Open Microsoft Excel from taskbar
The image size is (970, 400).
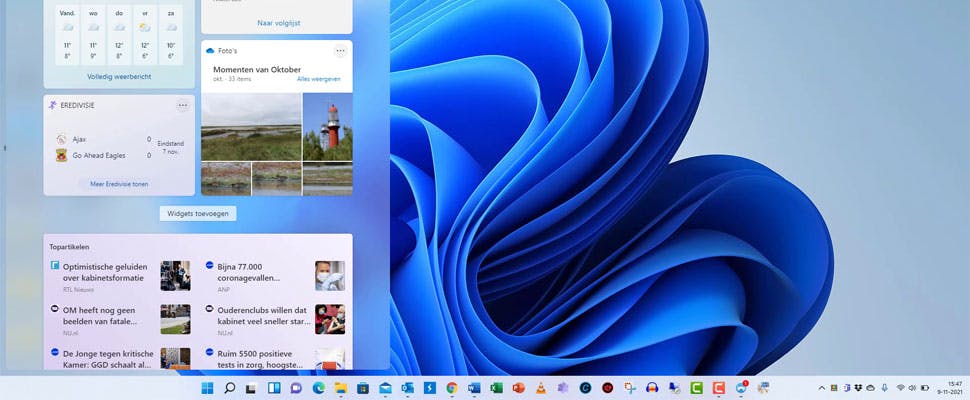[x=496, y=388]
